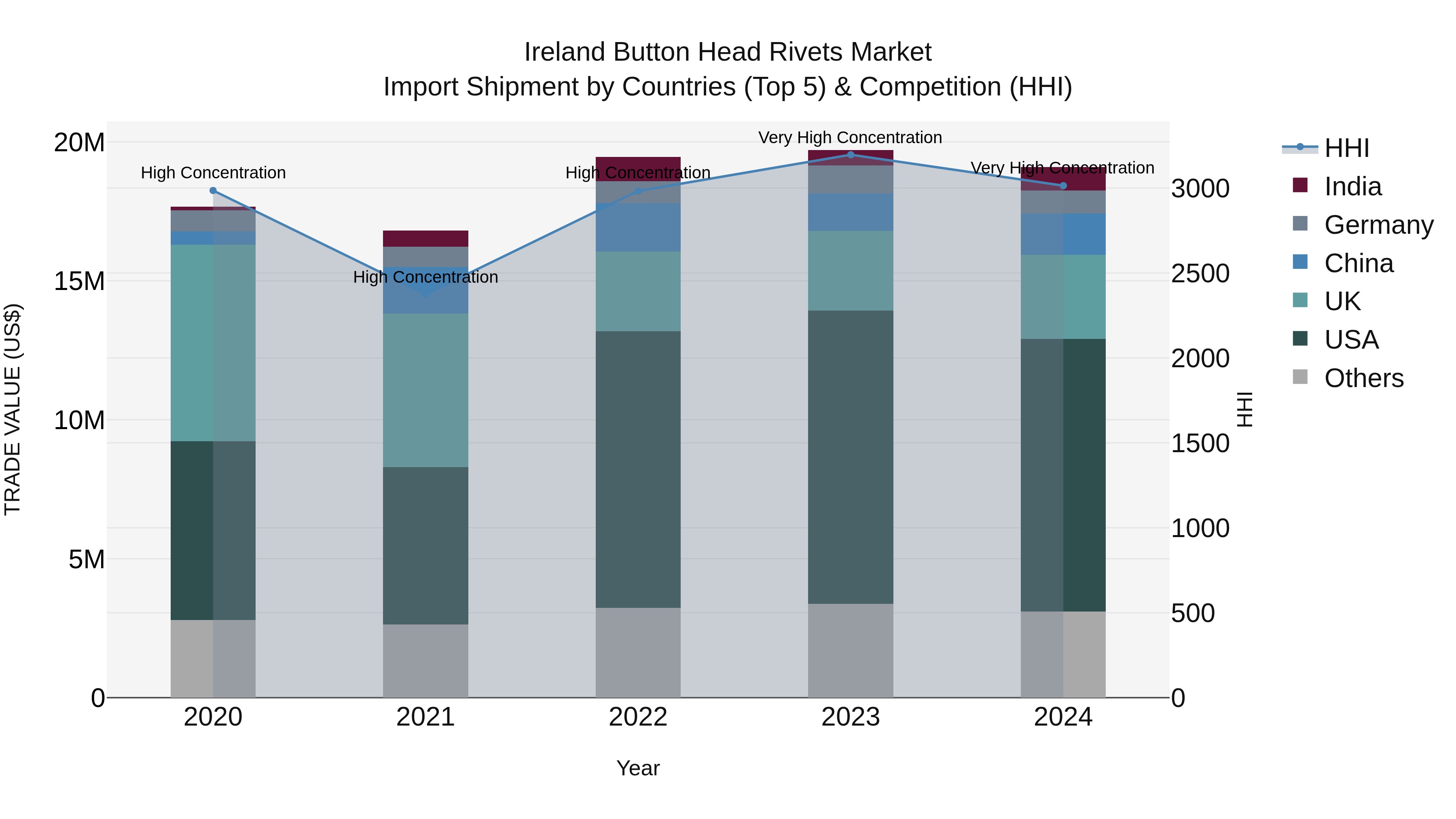Click the 500 HHI axis tick
This screenshot has width=1456, height=819.
1193,613
